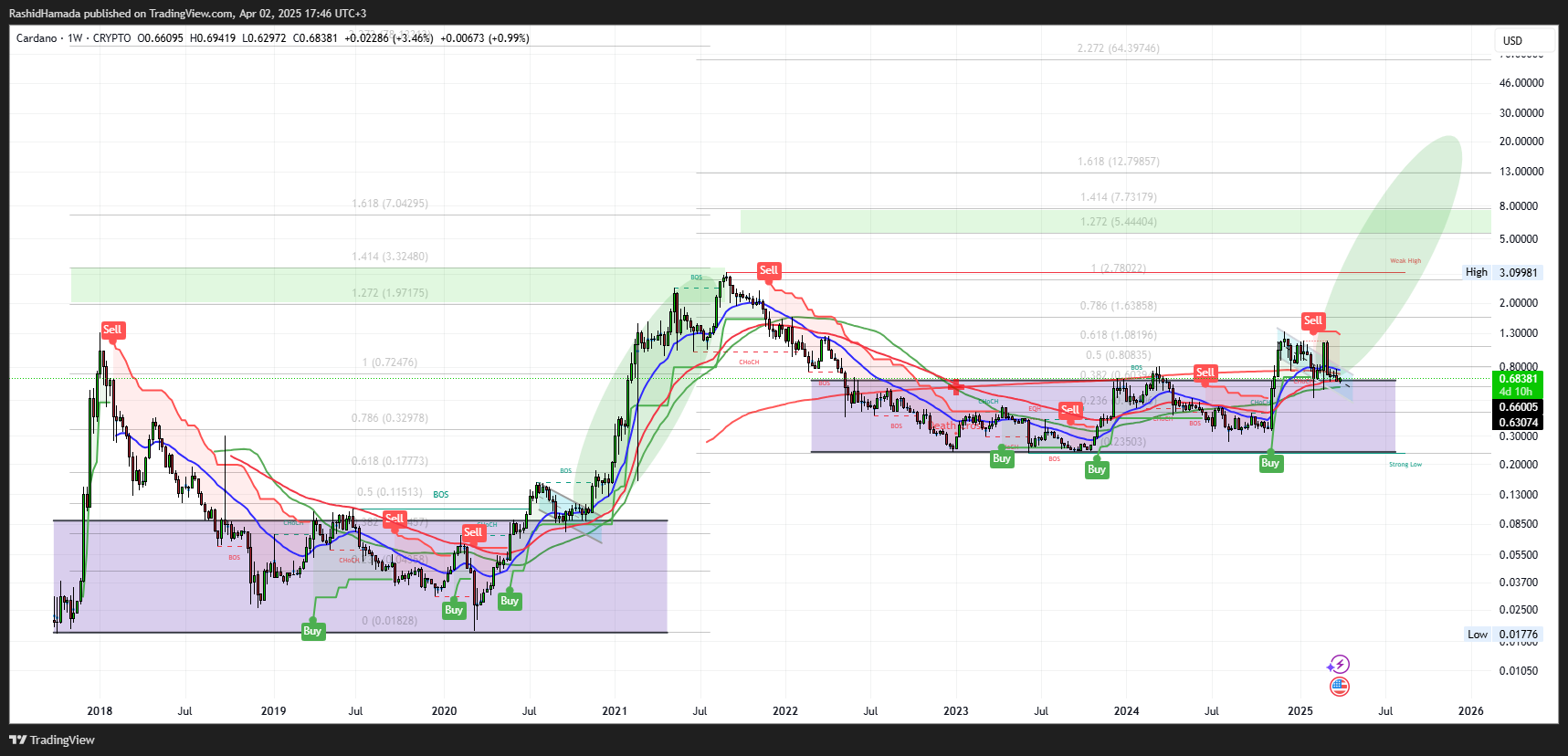Click the 1W timeframe label in the legend
This screenshot has width=1568, height=756.
pos(75,38)
